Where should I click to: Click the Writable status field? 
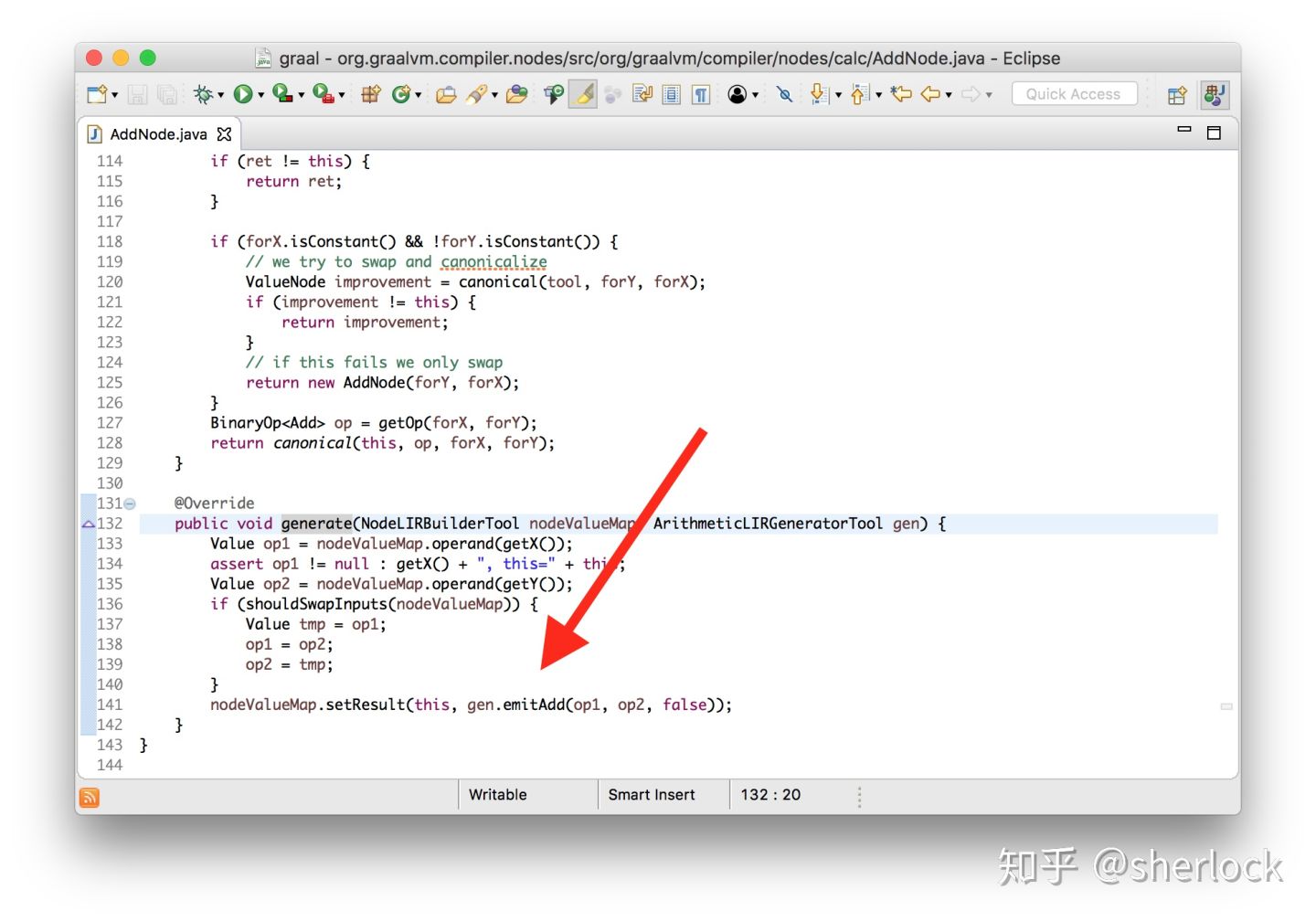pos(528,795)
